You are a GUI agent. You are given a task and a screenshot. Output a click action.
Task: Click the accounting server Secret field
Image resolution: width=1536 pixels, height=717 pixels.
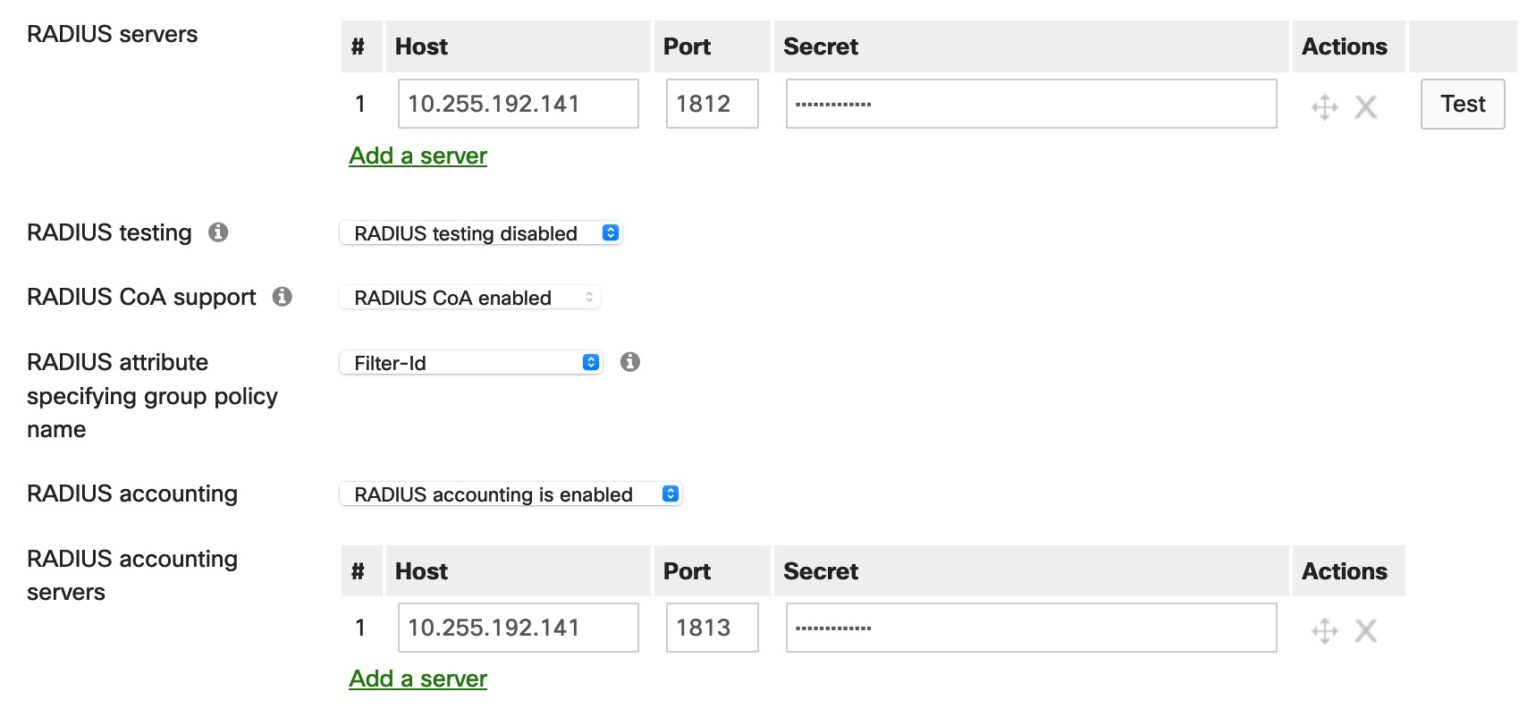(1029, 628)
